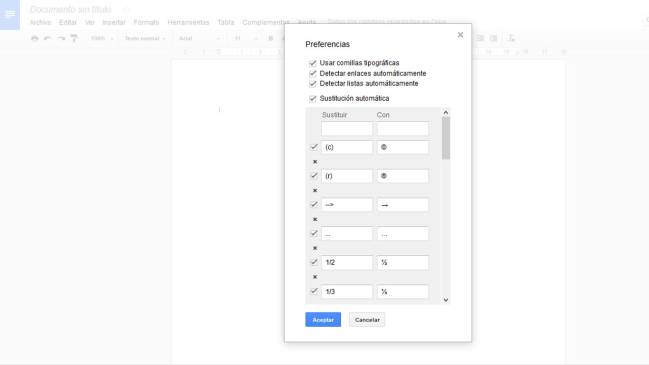Click the substitution list scroll down arrow

tap(446, 300)
